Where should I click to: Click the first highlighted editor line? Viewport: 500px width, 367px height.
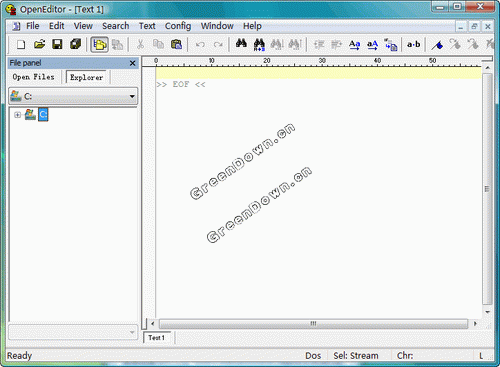319,73
